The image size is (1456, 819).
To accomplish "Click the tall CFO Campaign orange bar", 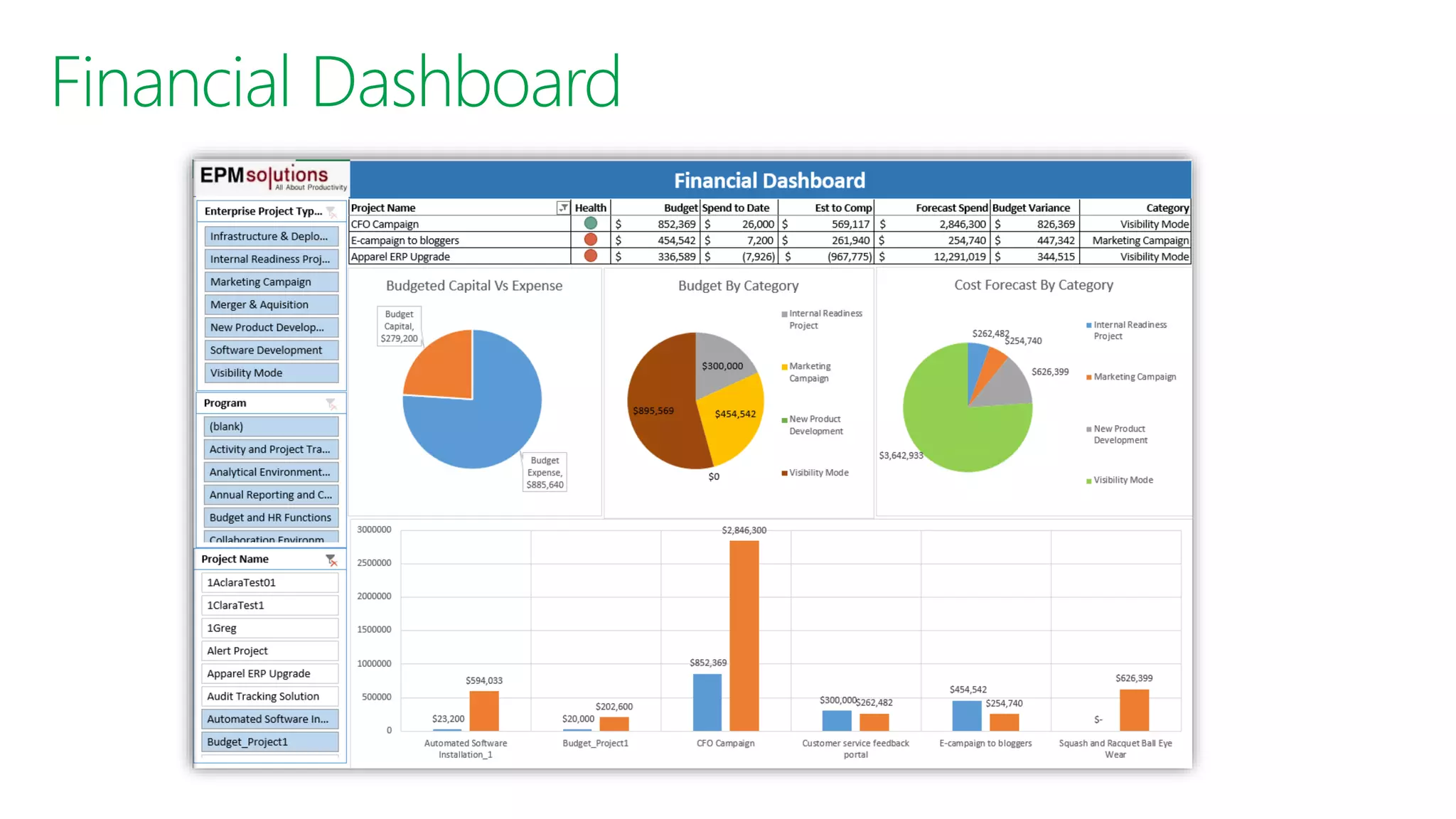I will pos(744,636).
